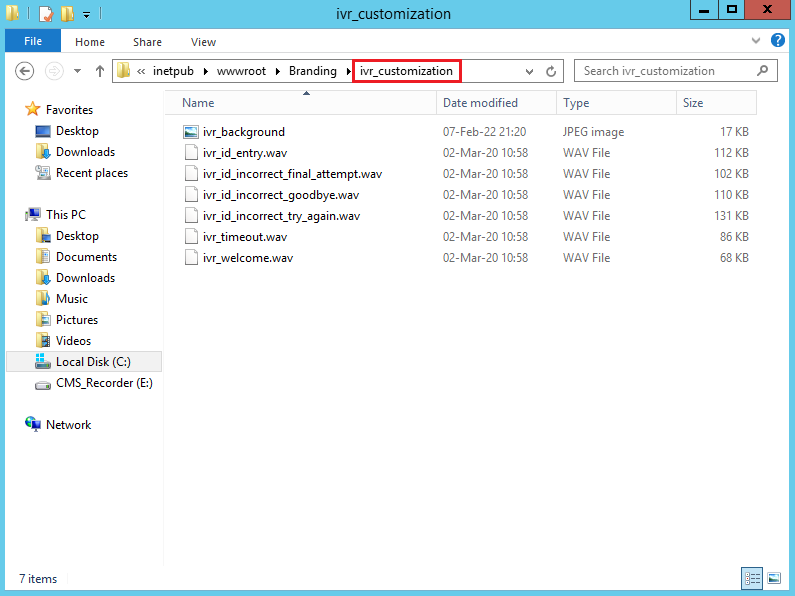Open the Customize Quick Access Toolbar dropdown
Viewport: 795px width, 596px height.
pos(86,15)
